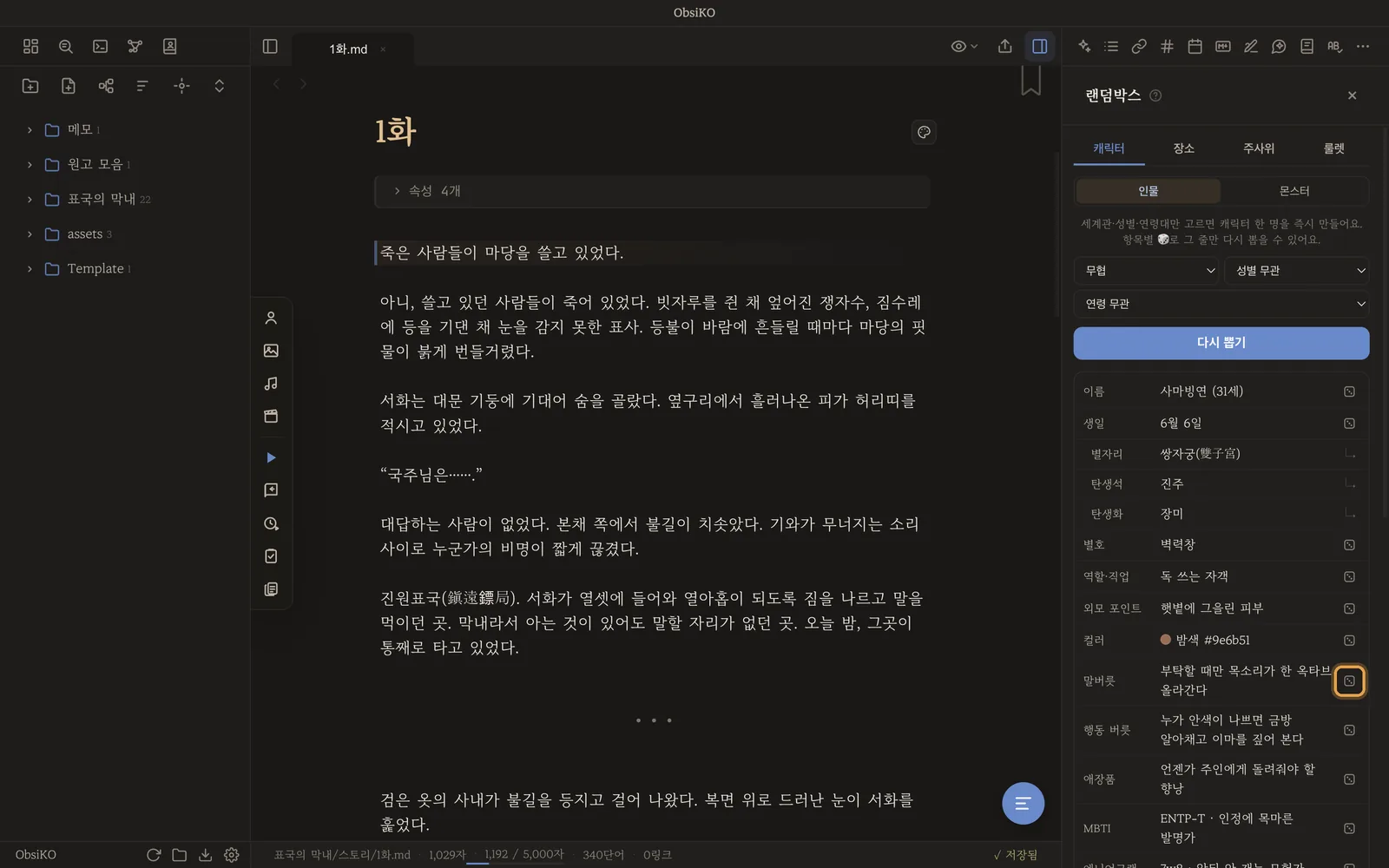Click the sort order icon

pos(143,86)
